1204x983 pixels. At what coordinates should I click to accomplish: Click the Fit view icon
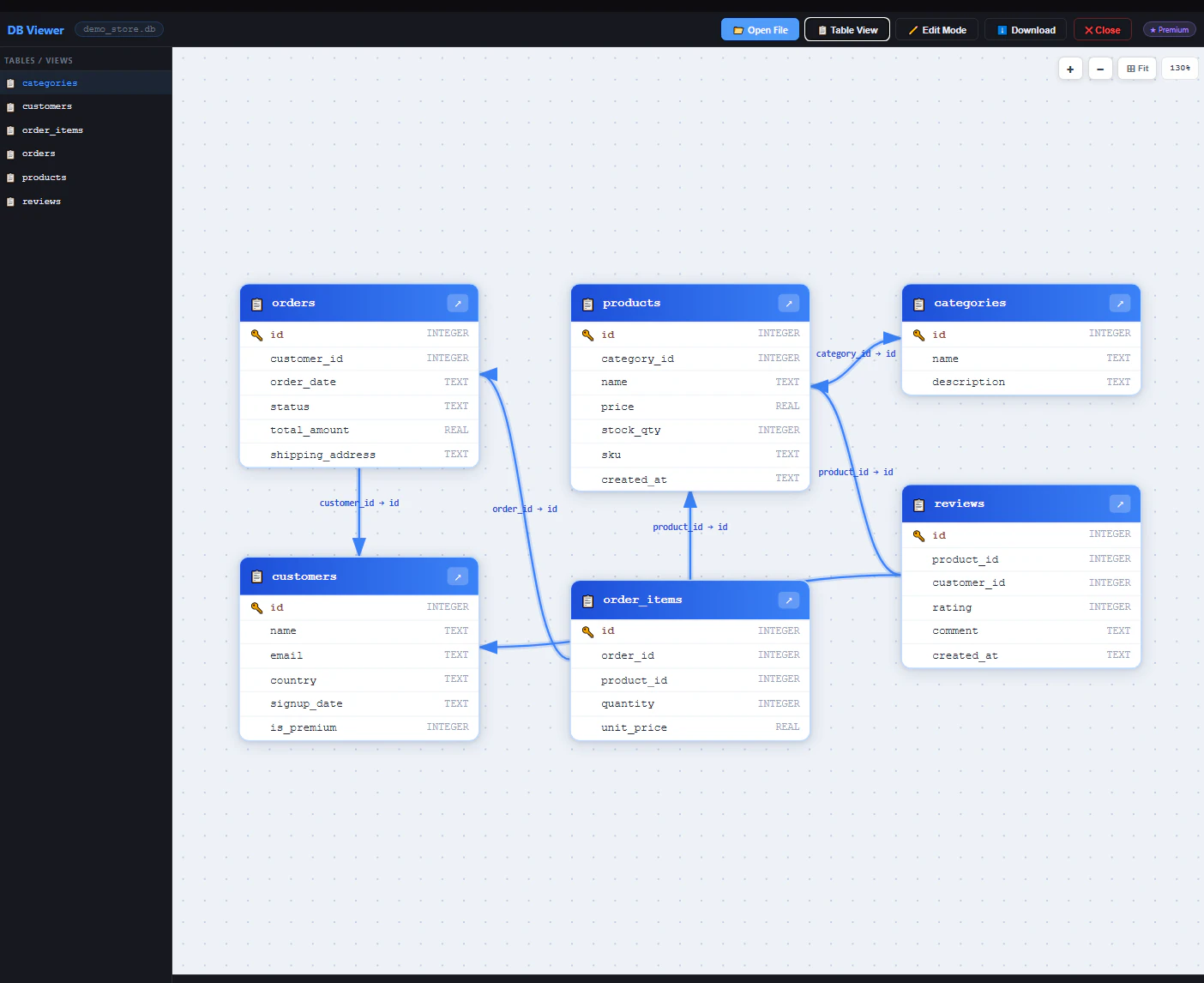click(1136, 68)
